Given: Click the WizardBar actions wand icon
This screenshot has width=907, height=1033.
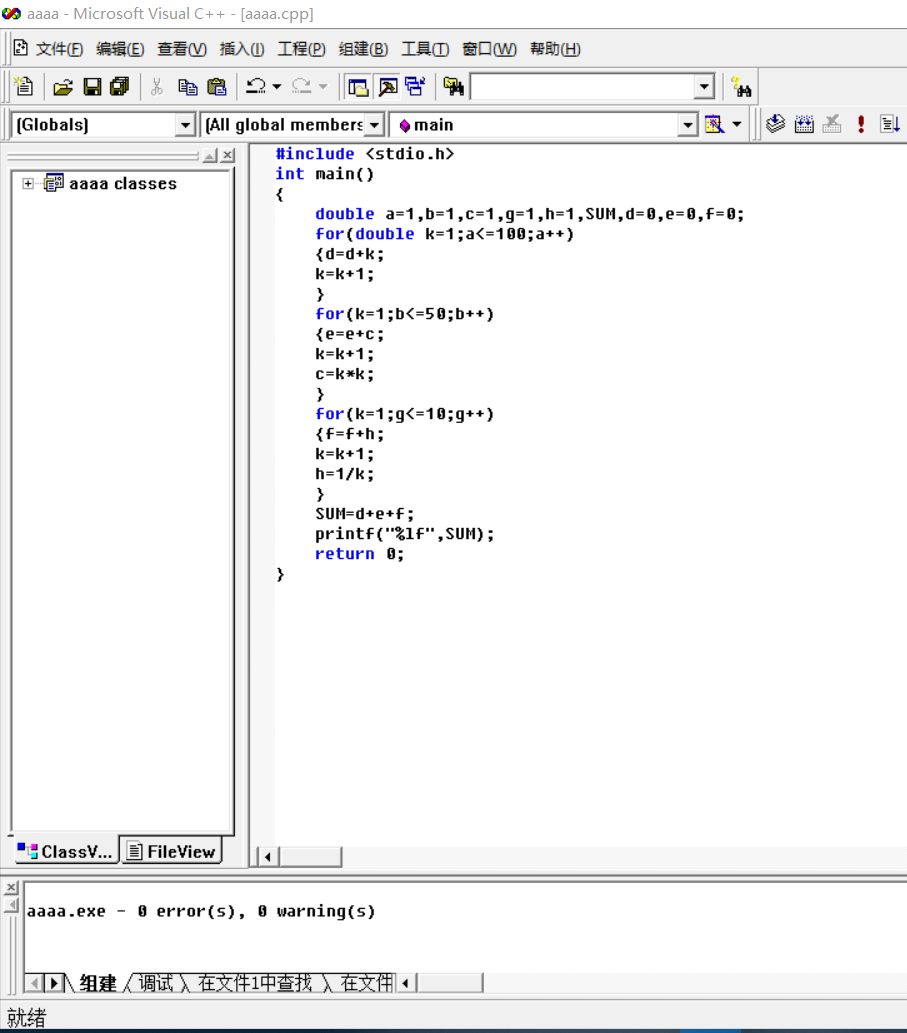Looking at the screenshot, I should pyautogui.click(x=715, y=125).
